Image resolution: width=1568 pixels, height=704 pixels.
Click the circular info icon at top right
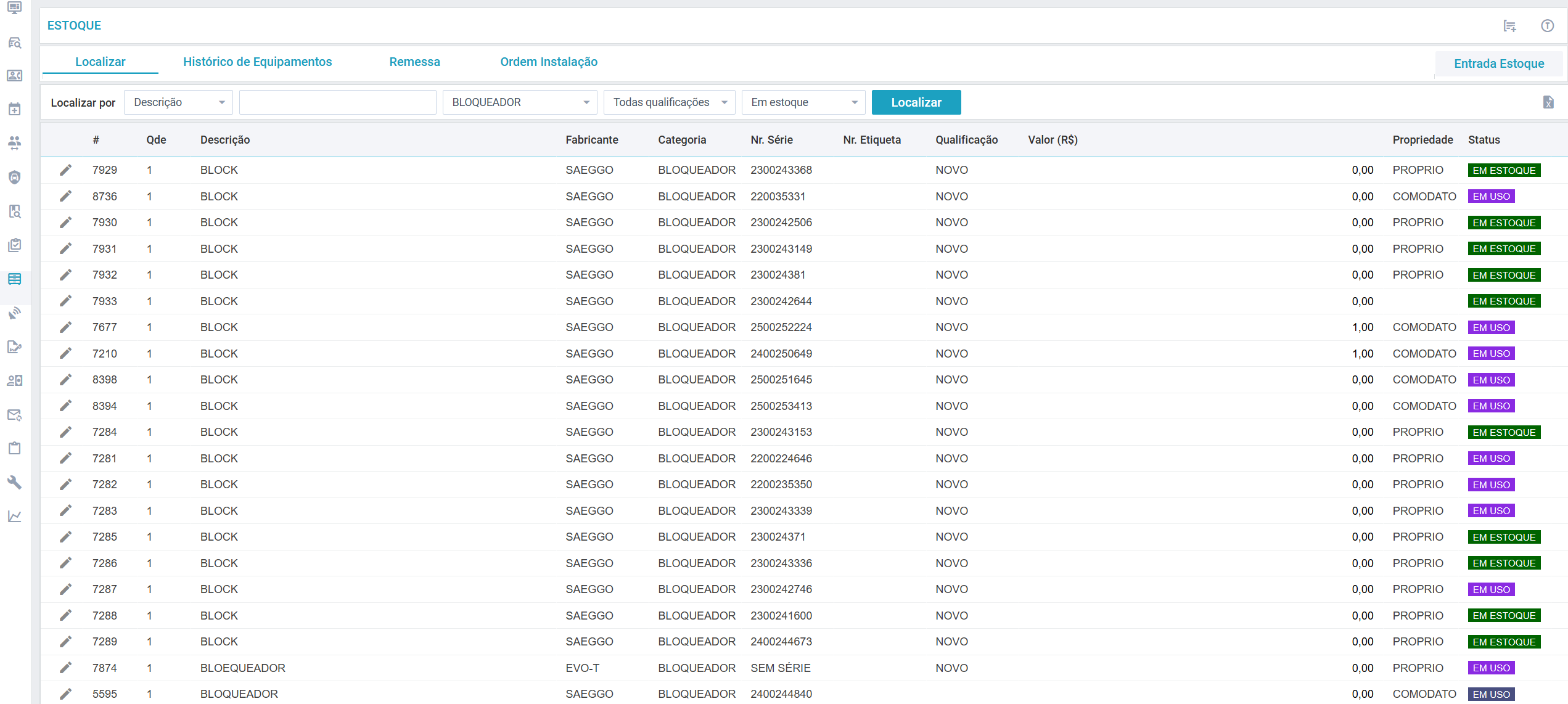(1547, 26)
